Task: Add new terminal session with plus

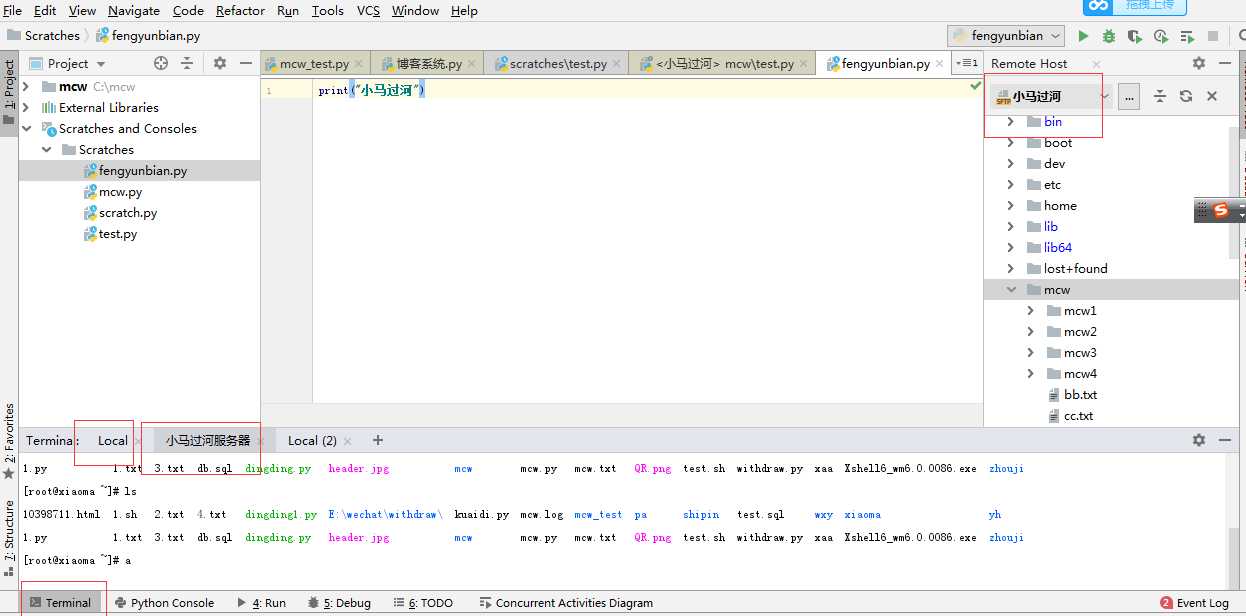Action: pyautogui.click(x=378, y=440)
